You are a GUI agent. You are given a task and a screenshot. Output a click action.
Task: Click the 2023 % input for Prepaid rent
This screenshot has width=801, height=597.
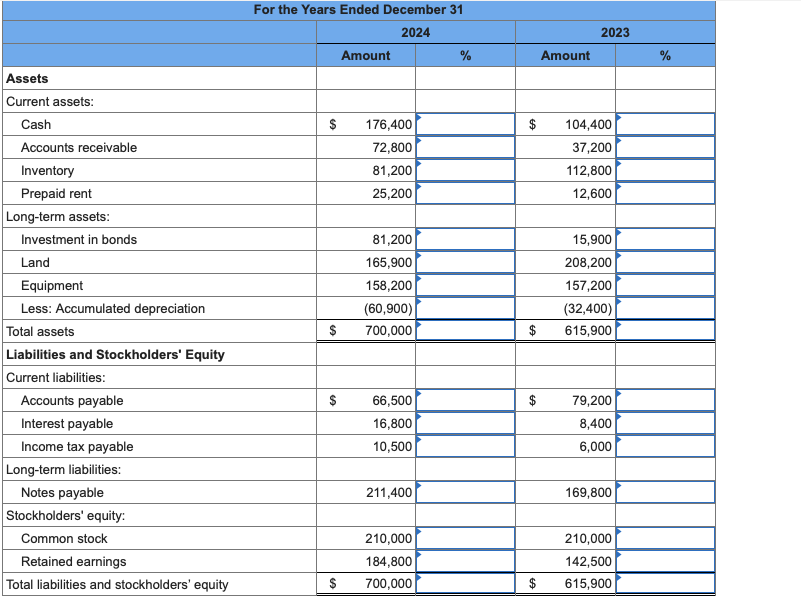point(666,193)
